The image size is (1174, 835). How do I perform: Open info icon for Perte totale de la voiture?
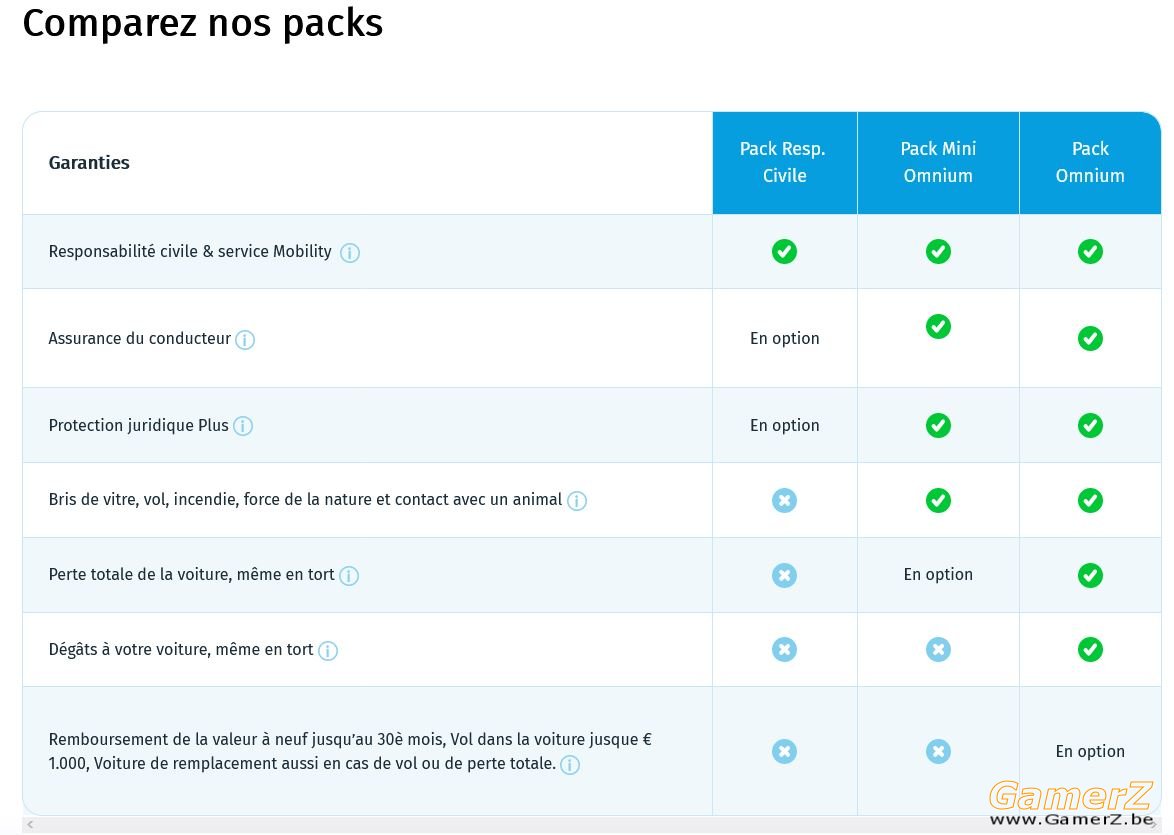coord(349,576)
